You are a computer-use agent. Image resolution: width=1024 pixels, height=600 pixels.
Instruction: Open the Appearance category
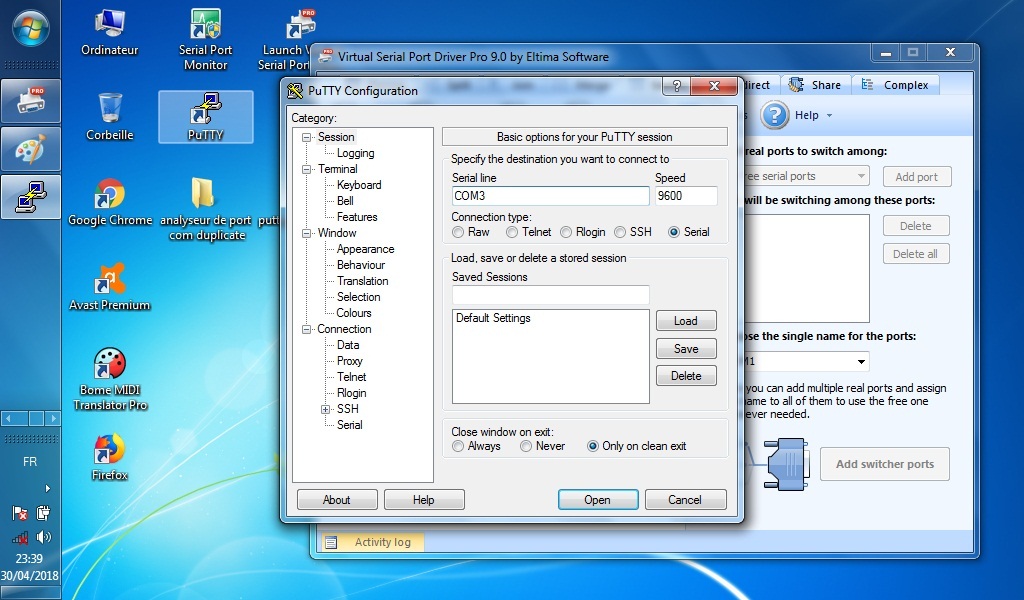point(366,249)
